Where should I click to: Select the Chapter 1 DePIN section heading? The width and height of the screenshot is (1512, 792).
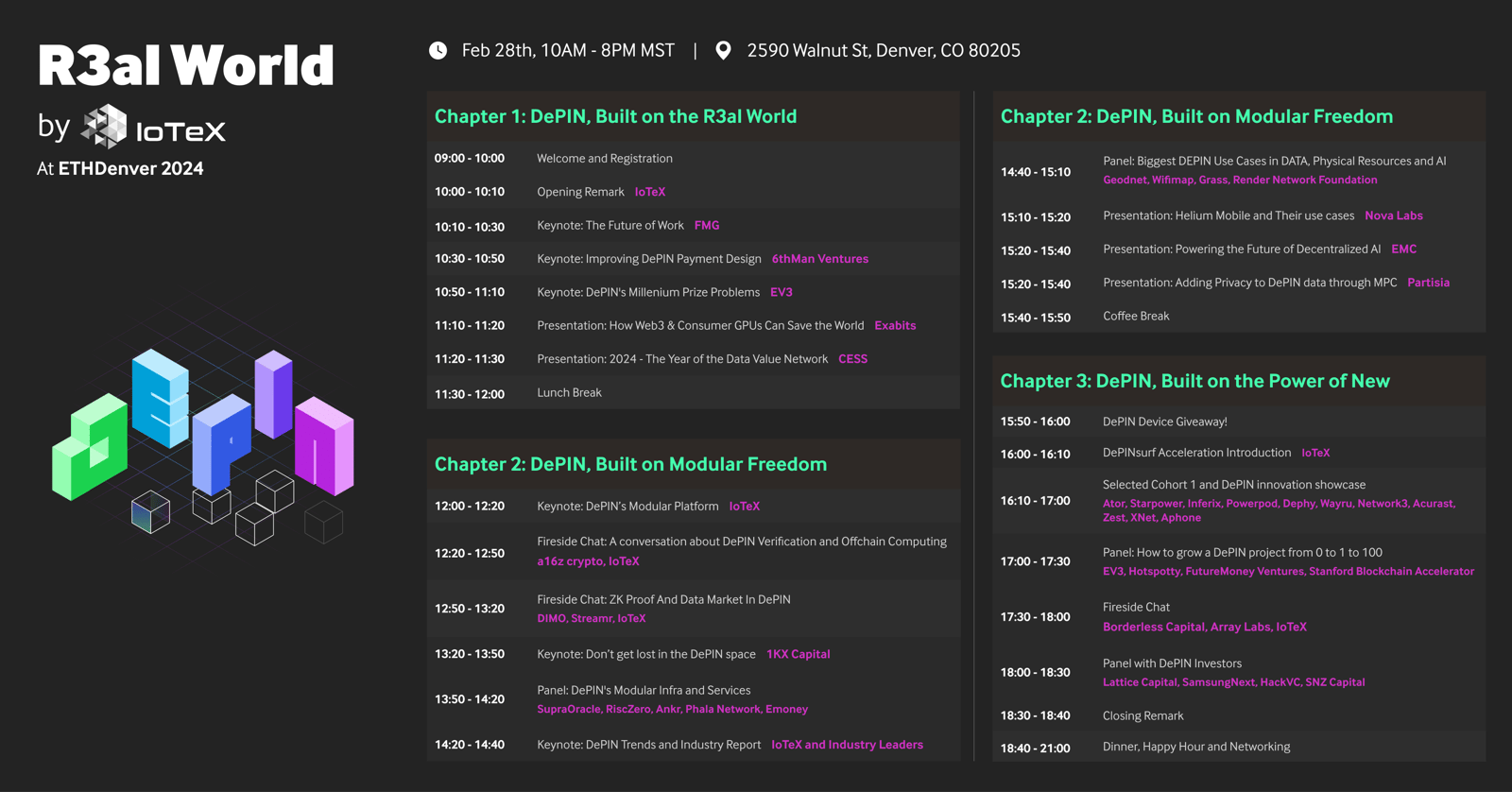point(615,116)
